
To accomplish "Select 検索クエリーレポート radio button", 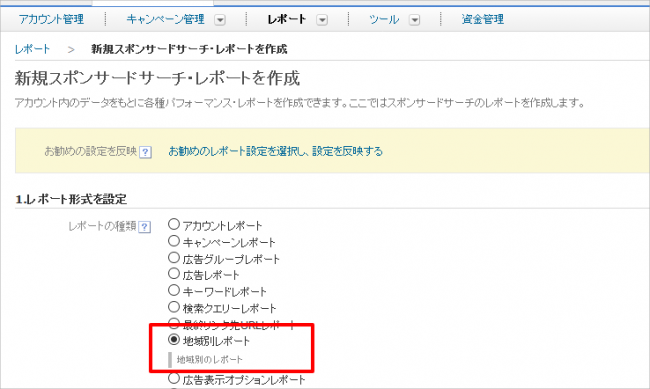I will coord(174,307).
